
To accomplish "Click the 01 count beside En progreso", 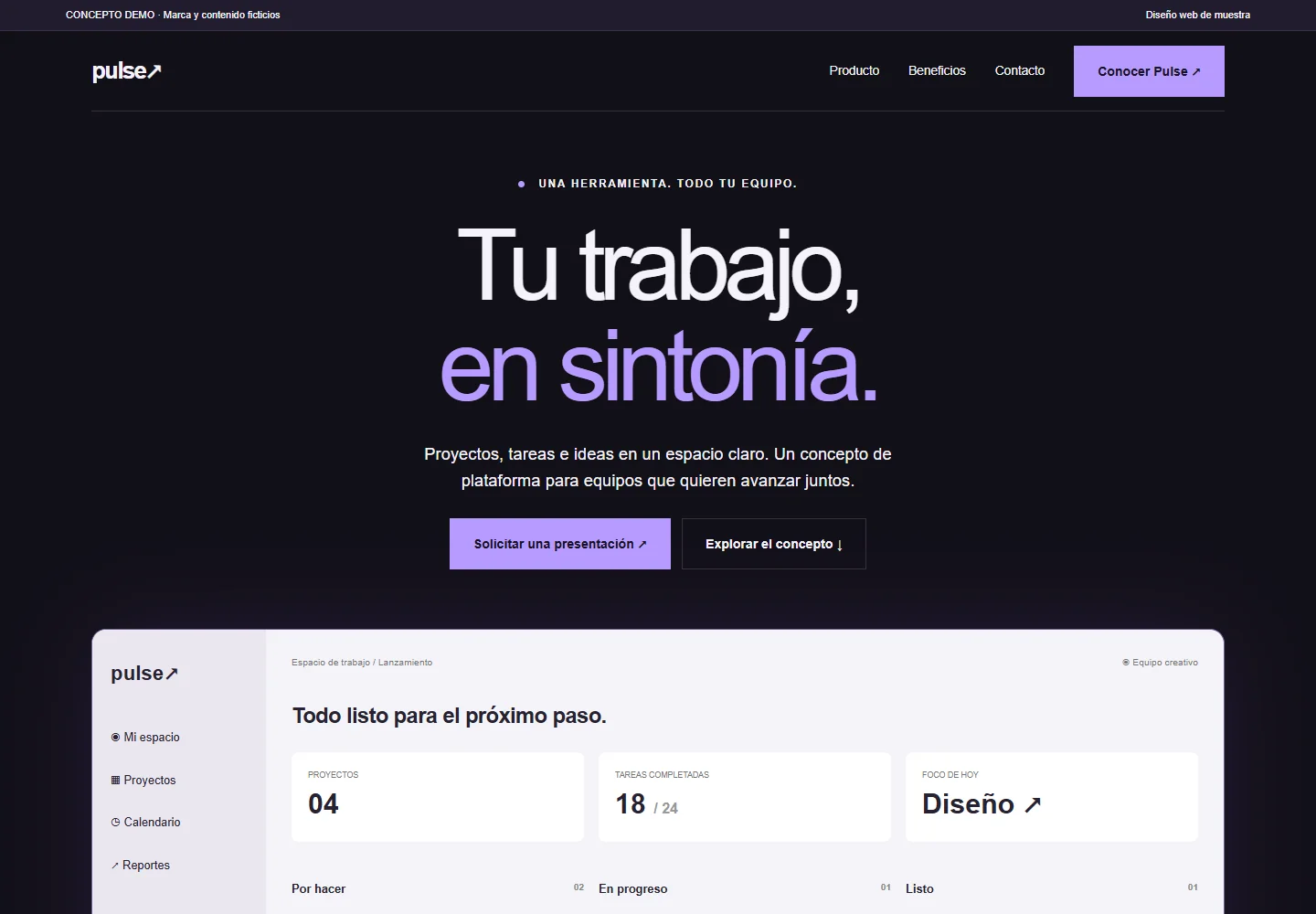I will click(886, 887).
